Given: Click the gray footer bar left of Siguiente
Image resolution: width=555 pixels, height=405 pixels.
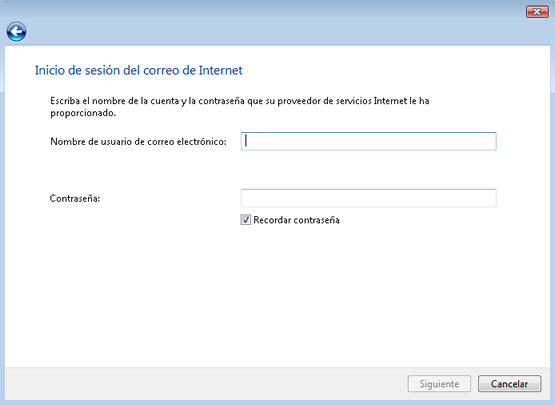Looking at the screenshot, I should point(205,384).
